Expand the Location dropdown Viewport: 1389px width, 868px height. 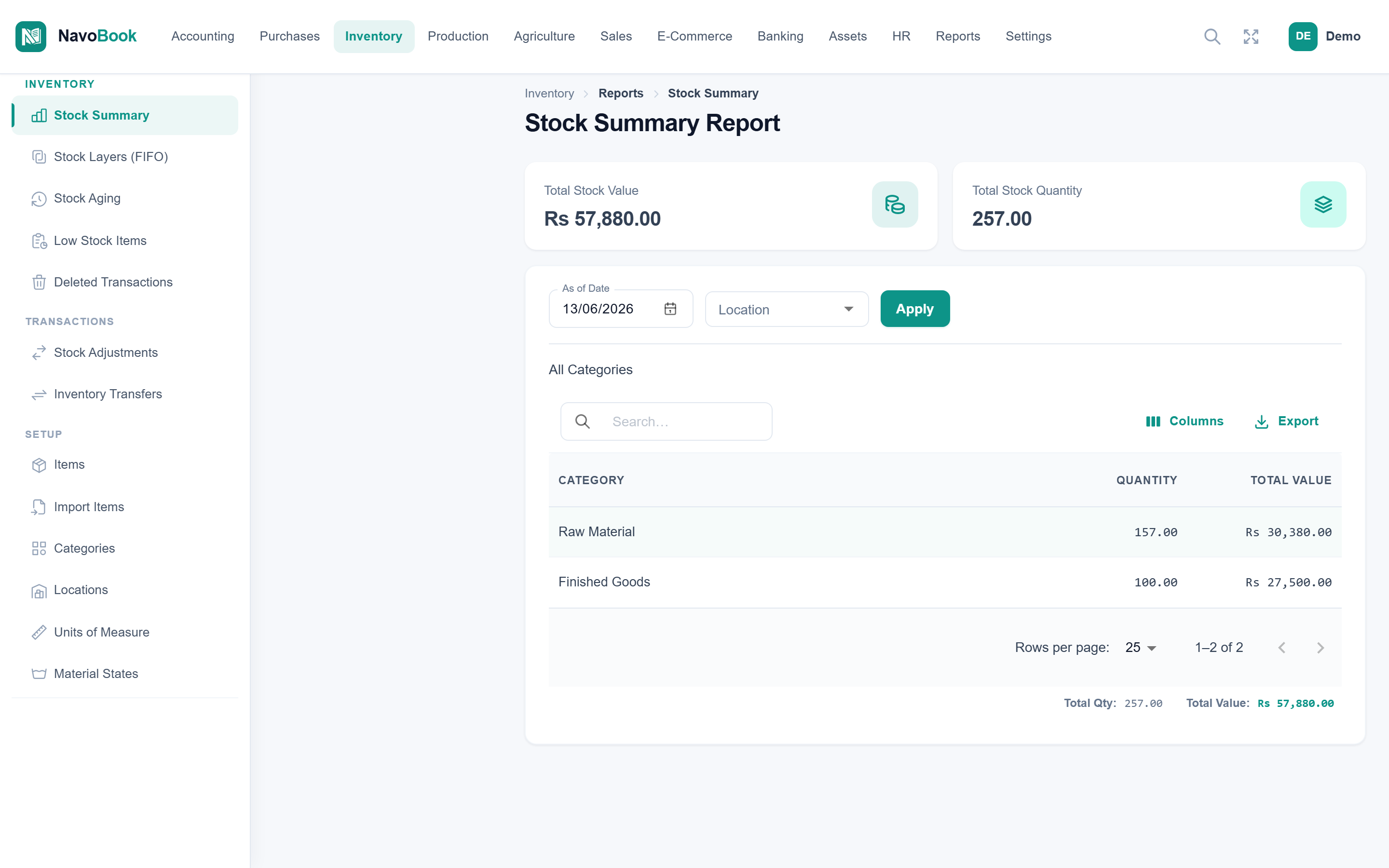pyautogui.click(x=786, y=310)
